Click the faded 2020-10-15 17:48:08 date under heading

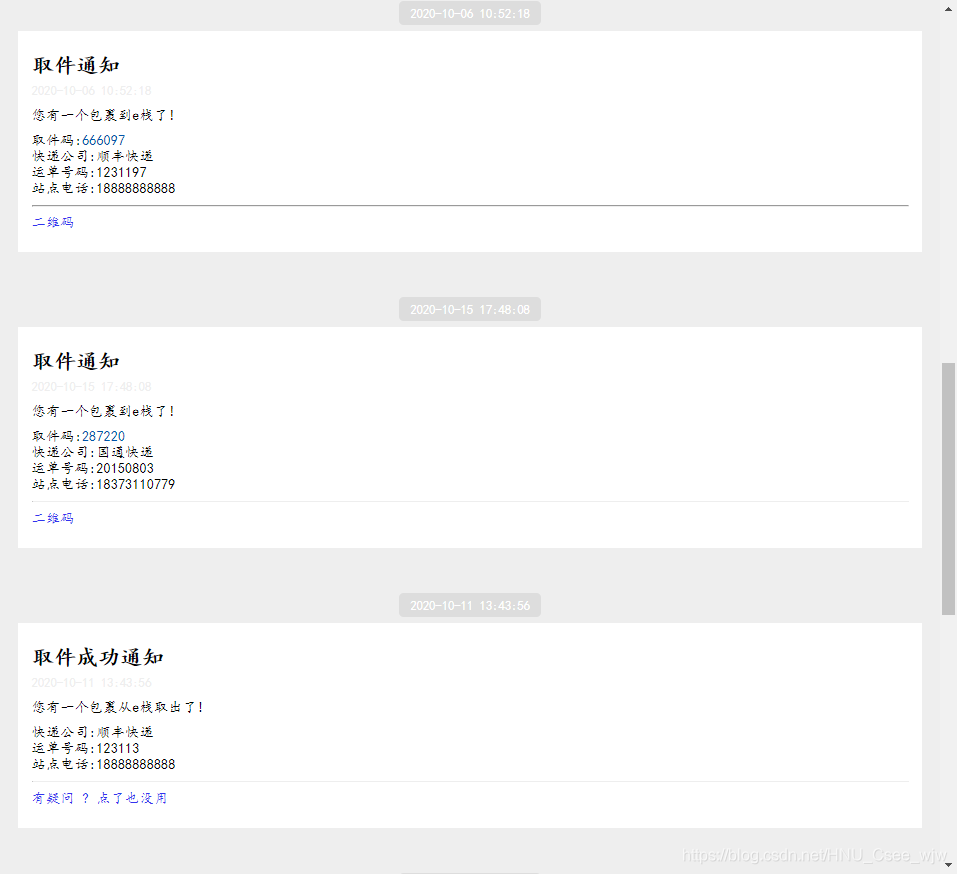tap(92, 386)
